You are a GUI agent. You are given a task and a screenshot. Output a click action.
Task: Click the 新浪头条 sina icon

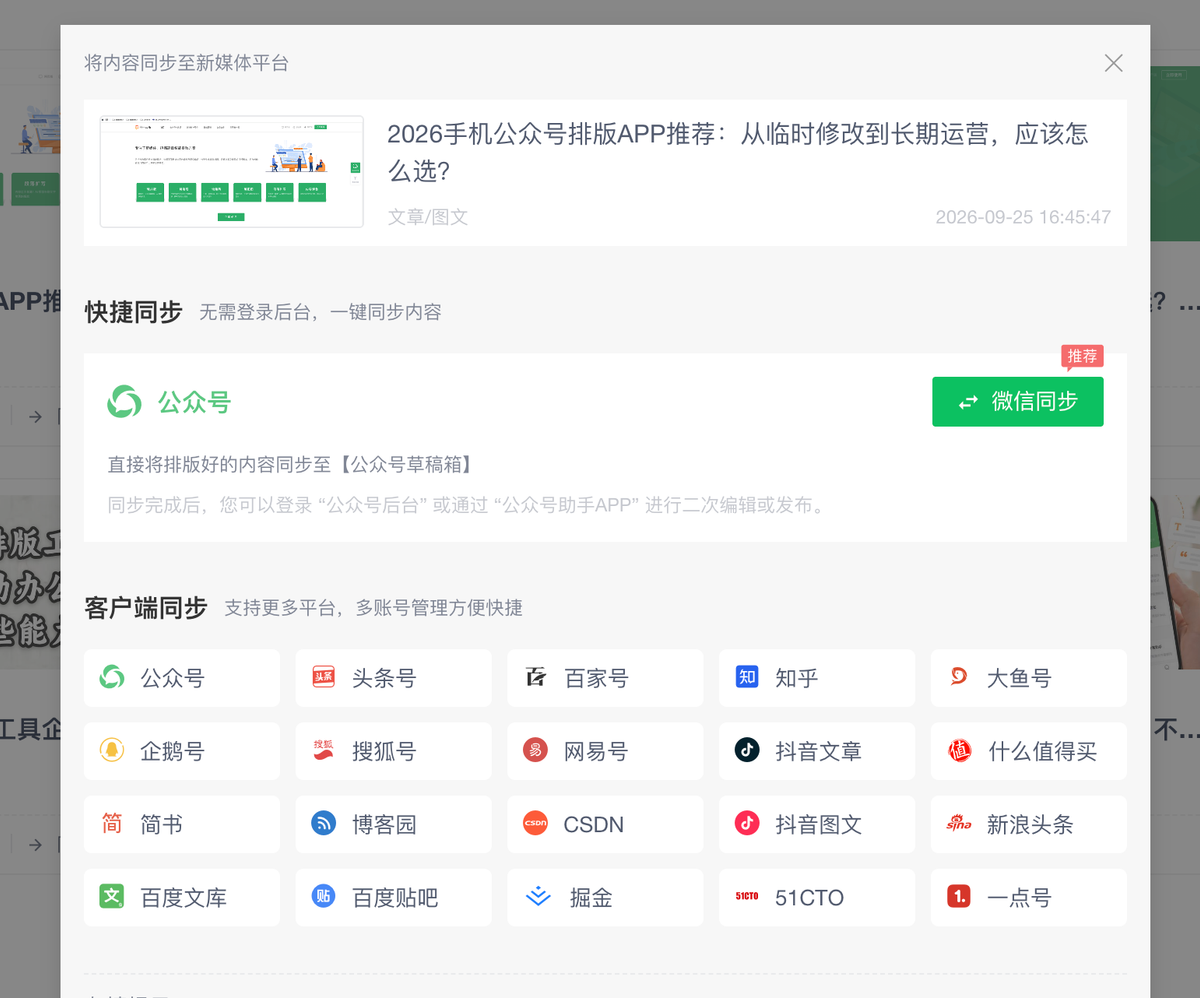(959, 824)
